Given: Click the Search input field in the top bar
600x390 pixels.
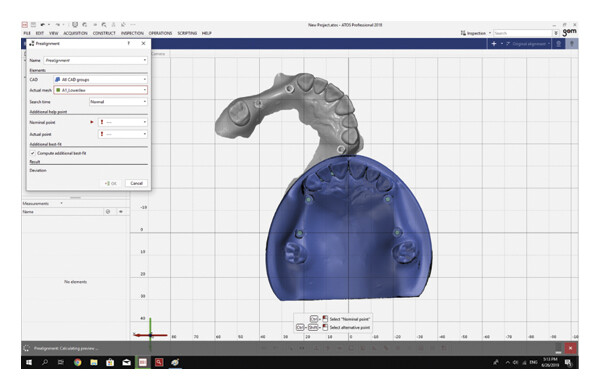Looking at the screenshot, I should [x=523, y=33].
